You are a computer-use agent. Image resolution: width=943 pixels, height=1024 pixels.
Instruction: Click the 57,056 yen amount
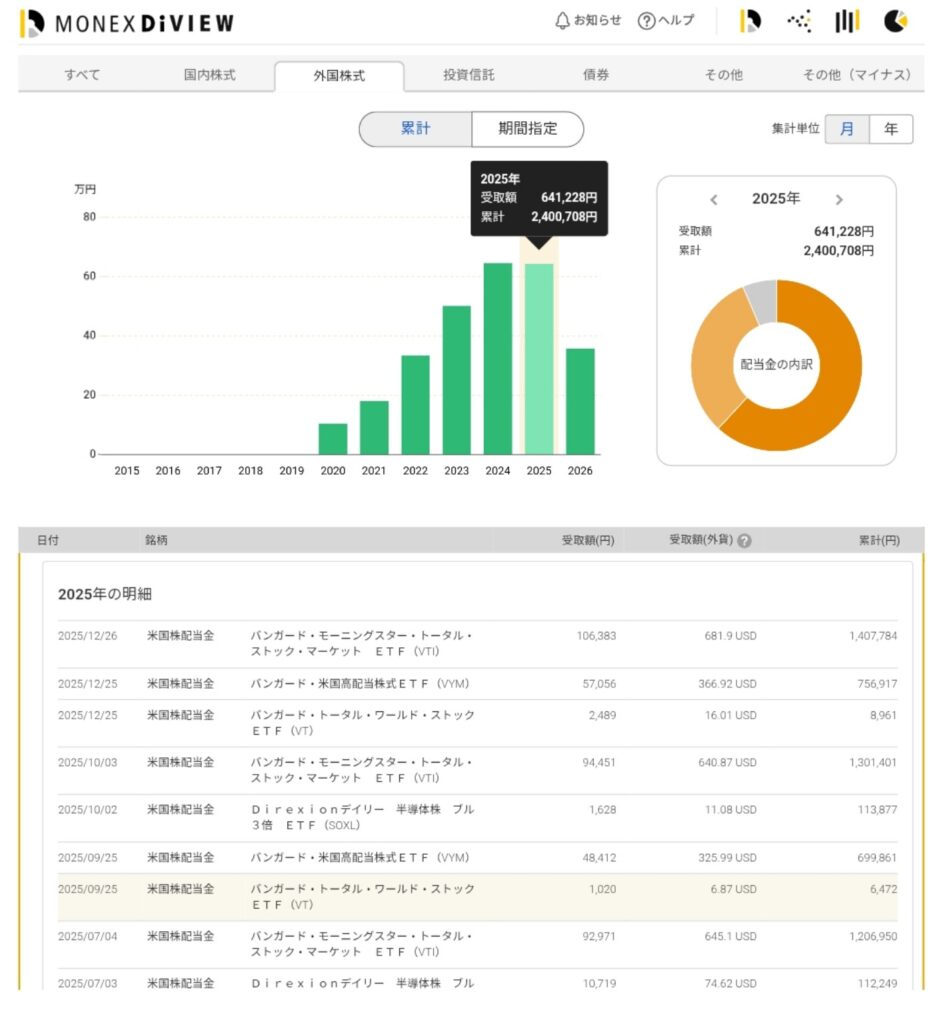pos(599,684)
